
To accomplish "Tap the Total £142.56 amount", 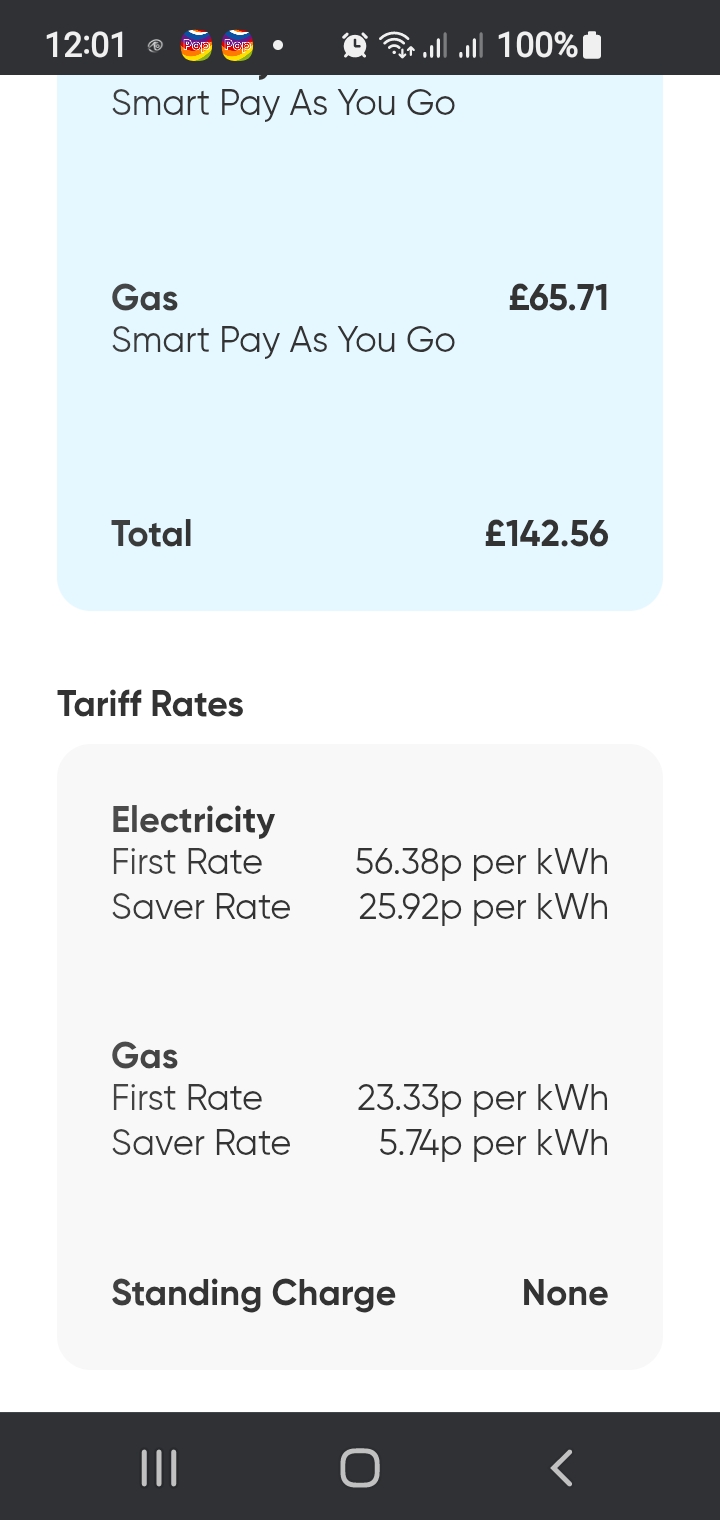I will tap(546, 534).
